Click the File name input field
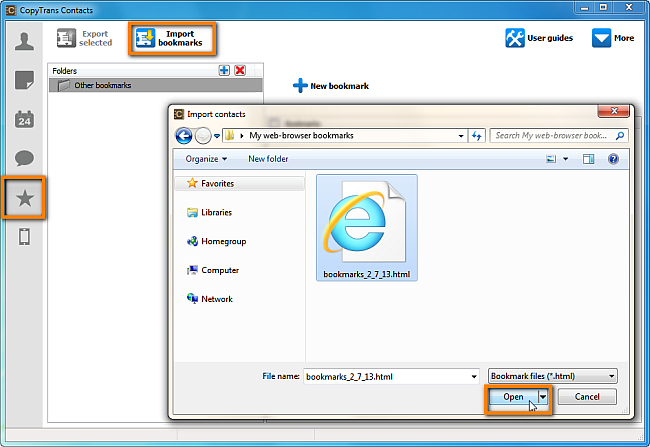The image size is (650, 447). click(386, 377)
